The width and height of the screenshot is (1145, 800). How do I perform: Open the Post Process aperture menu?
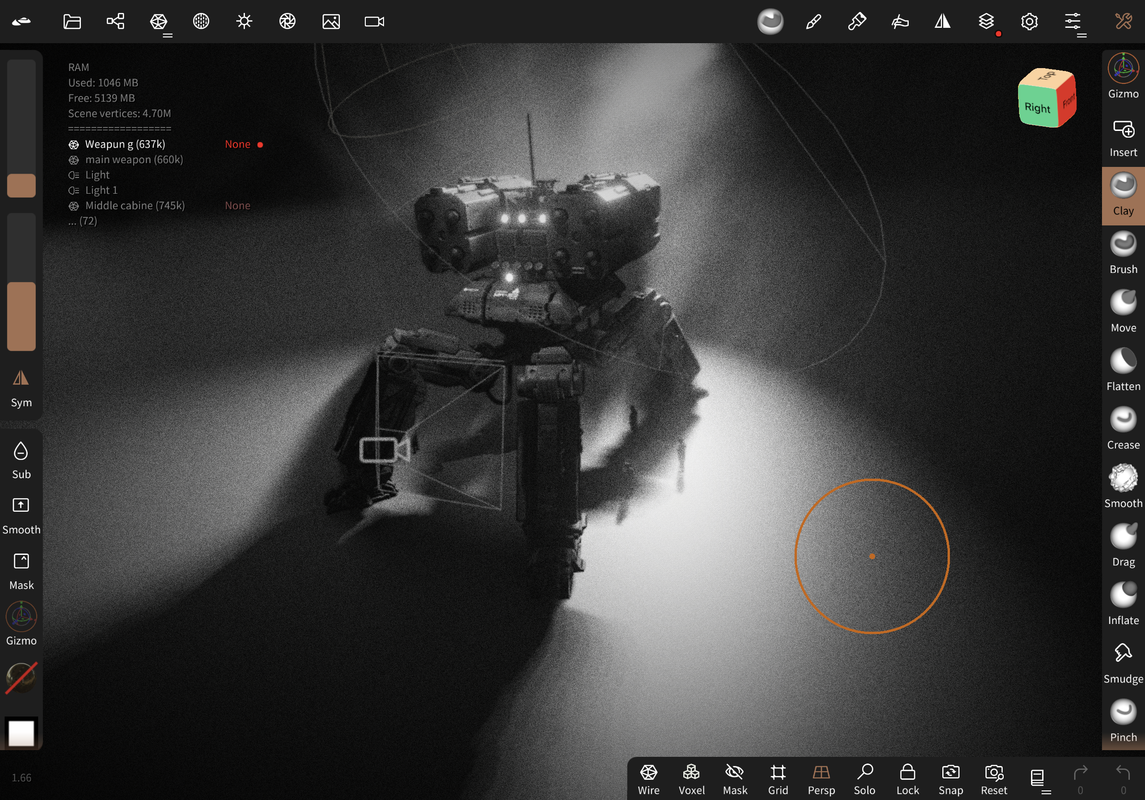pyautogui.click(x=288, y=21)
